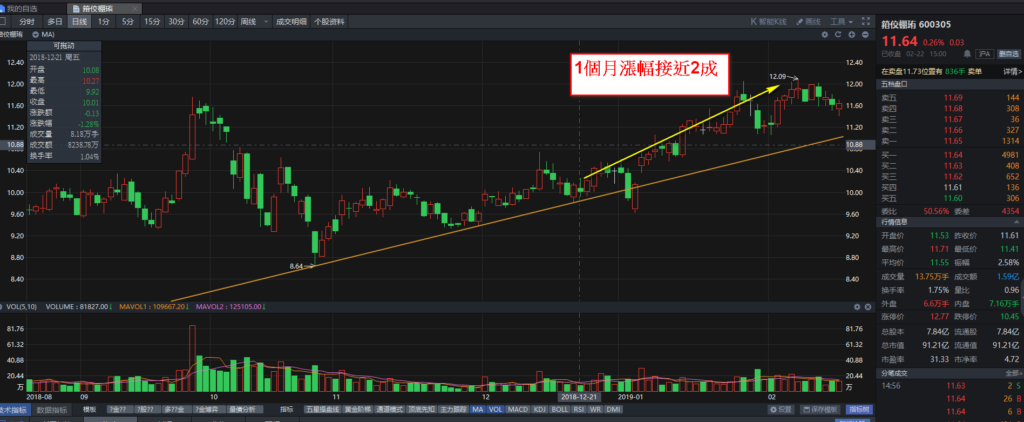1024x422 pixels.
Task: Switch to 技术指标 technical indicators tab
Action: point(14,410)
